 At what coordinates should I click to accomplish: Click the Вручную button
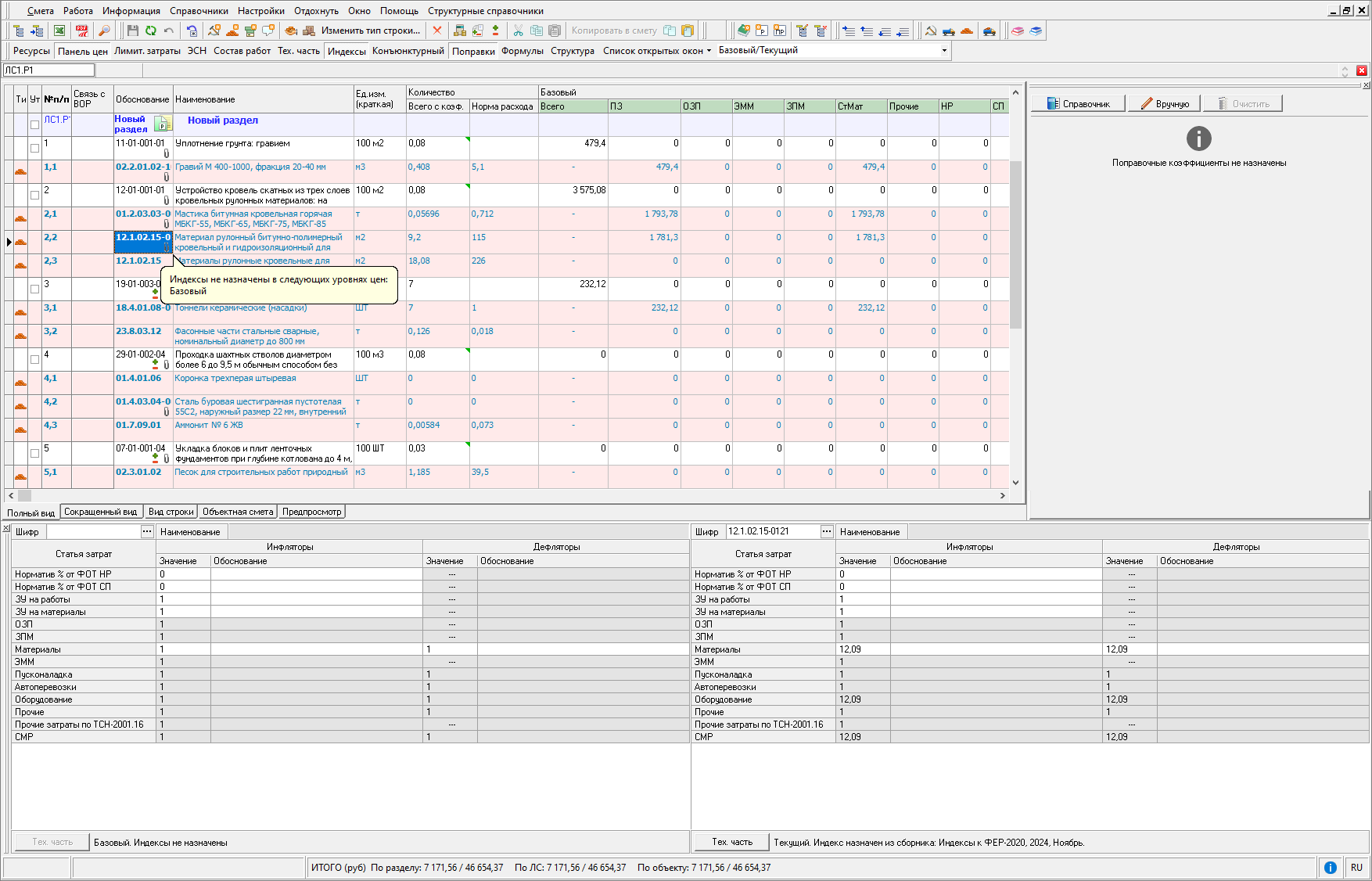click(x=1165, y=103)
